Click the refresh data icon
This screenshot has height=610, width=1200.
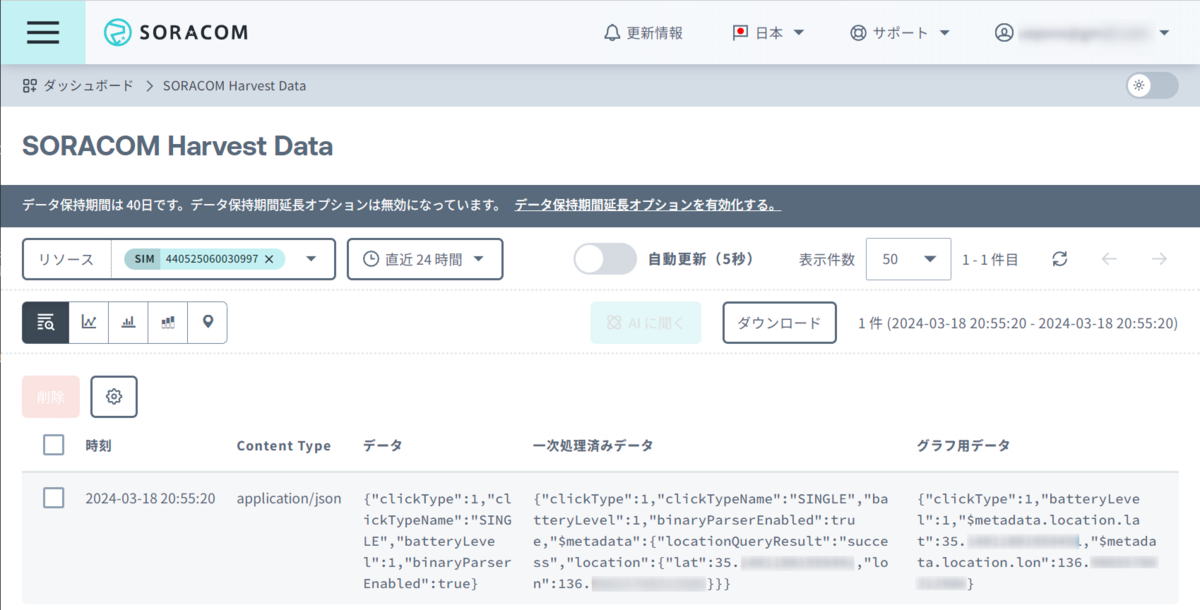(x=1060, y=259)
